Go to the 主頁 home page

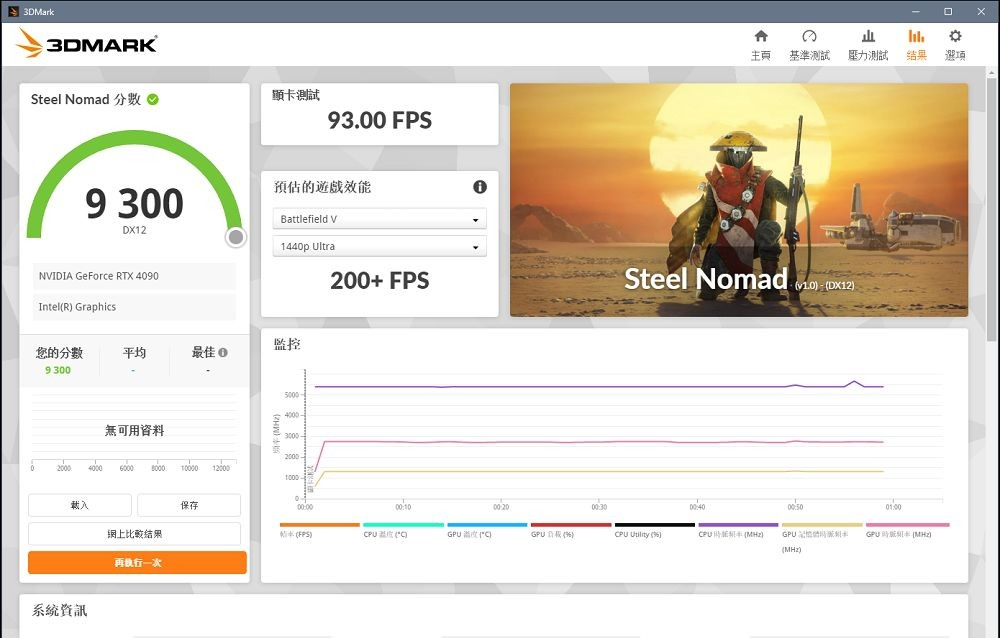761,45
